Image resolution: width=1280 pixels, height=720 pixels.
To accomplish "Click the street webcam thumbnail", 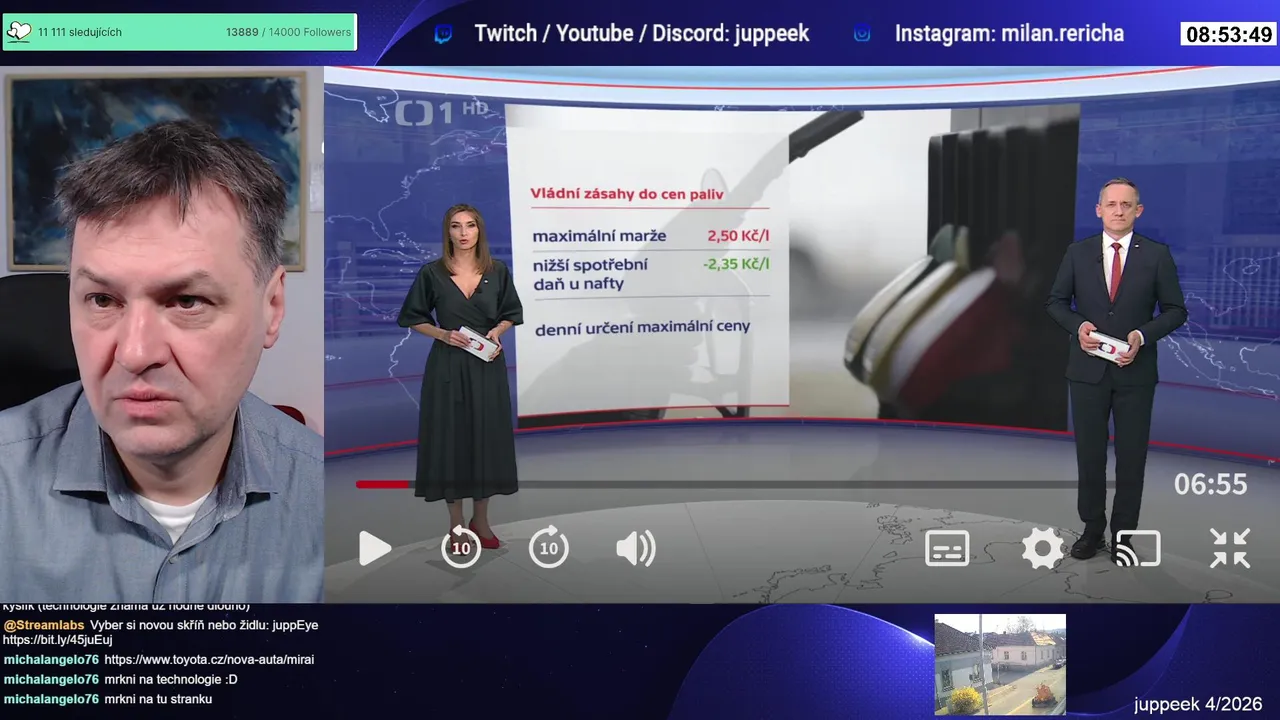I will click(1000, 665).
